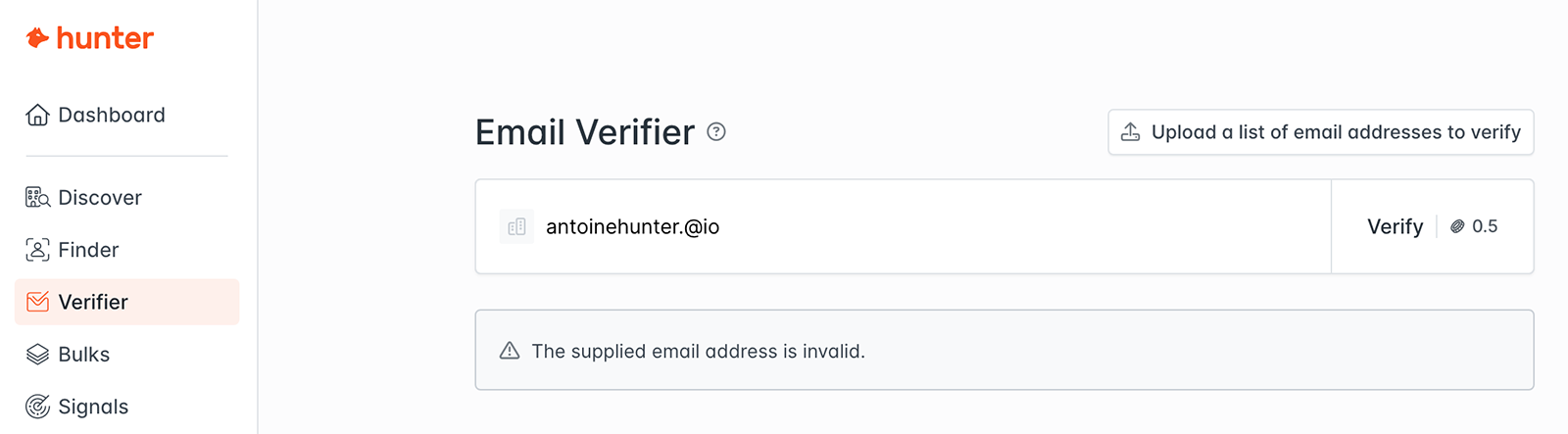Click the warning triangle icon in error banner

510,351
